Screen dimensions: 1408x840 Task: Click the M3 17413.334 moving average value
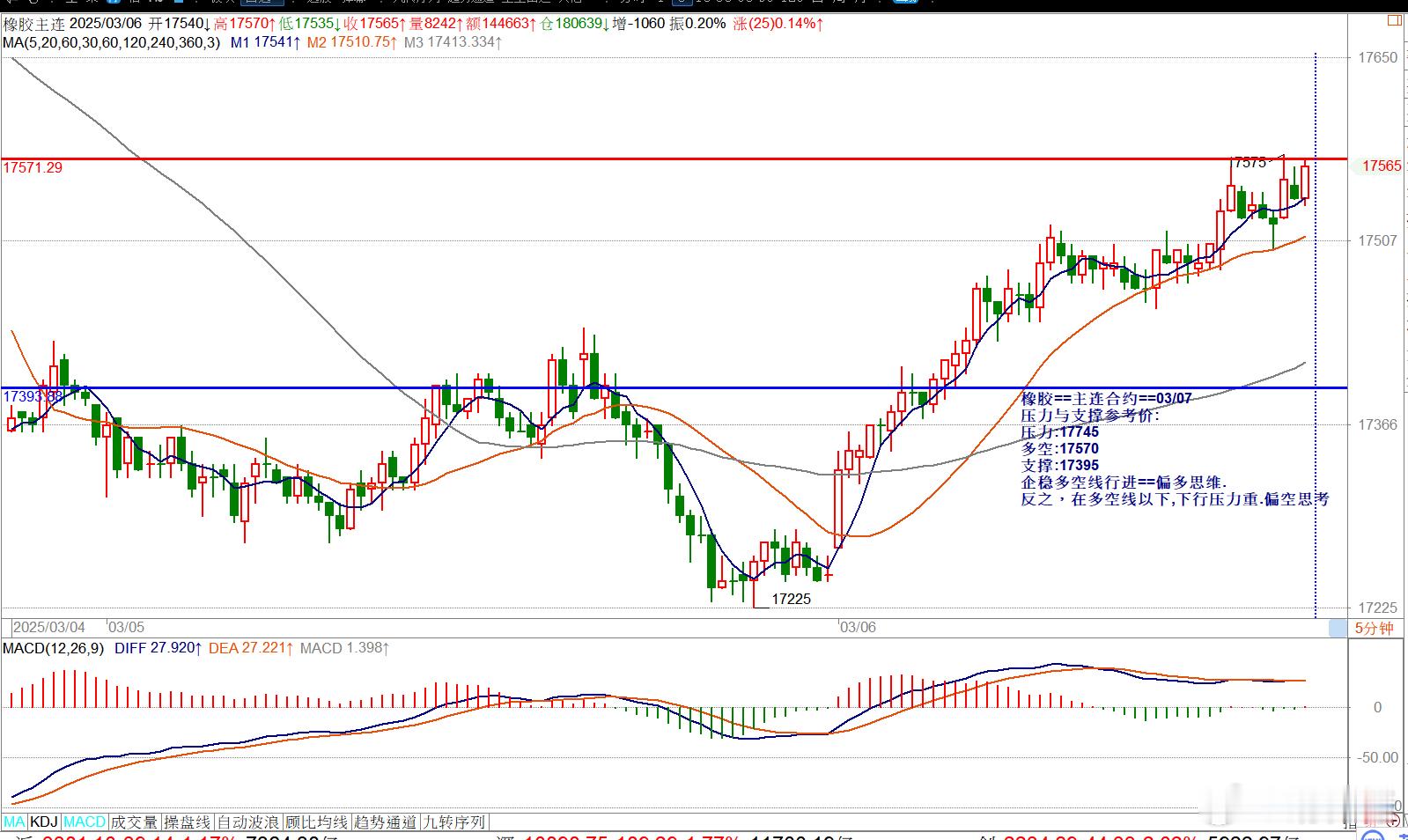pos(453,41)
